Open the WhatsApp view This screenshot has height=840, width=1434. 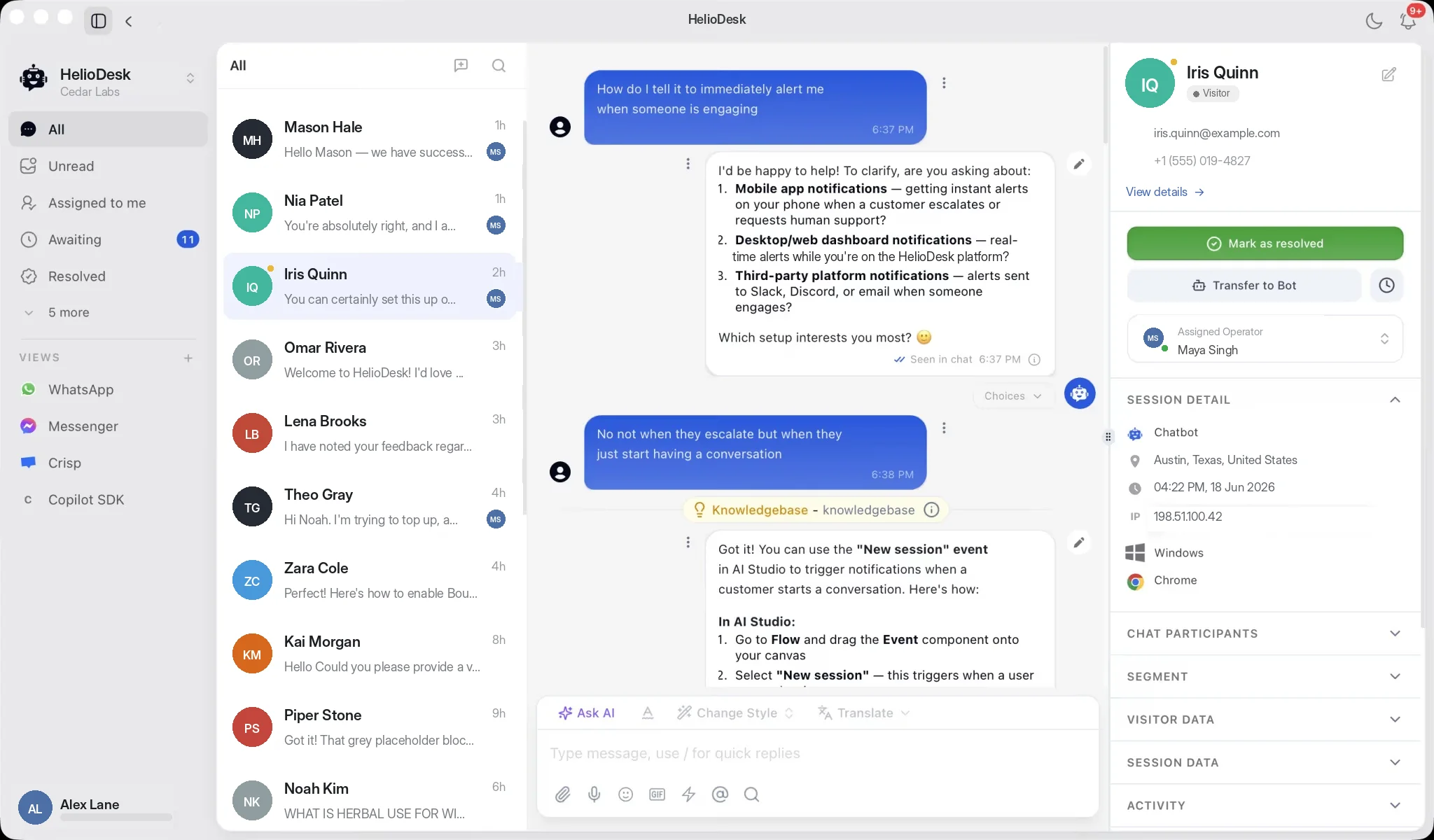pos(108,389)
